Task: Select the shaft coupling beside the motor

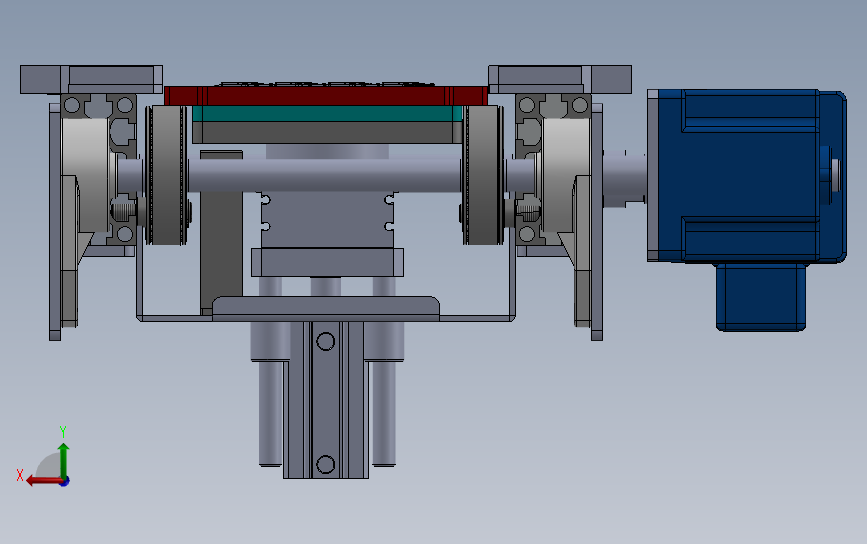Action: click(x=624, y=179)
